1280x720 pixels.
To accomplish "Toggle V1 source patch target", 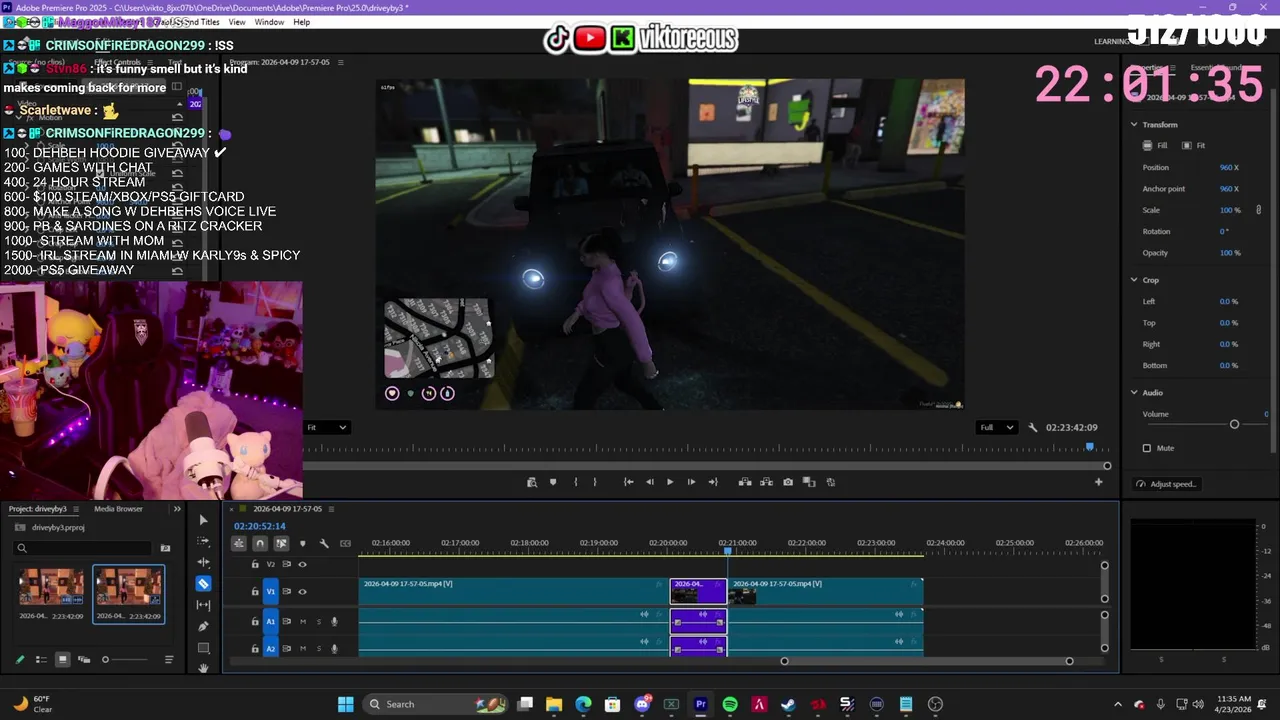I will coord(270,591).
